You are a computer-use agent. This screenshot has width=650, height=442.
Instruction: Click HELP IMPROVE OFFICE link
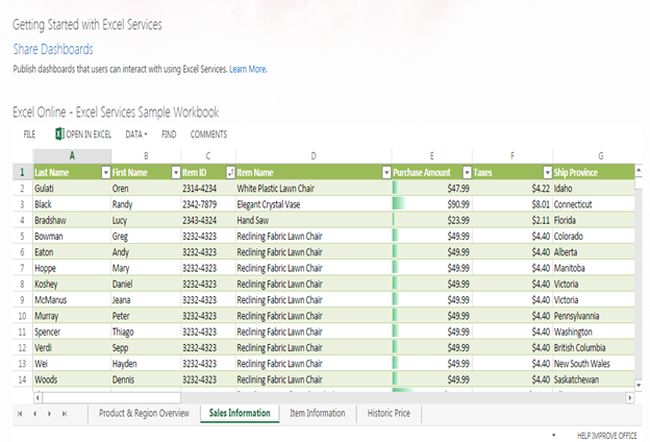point(607,435)
